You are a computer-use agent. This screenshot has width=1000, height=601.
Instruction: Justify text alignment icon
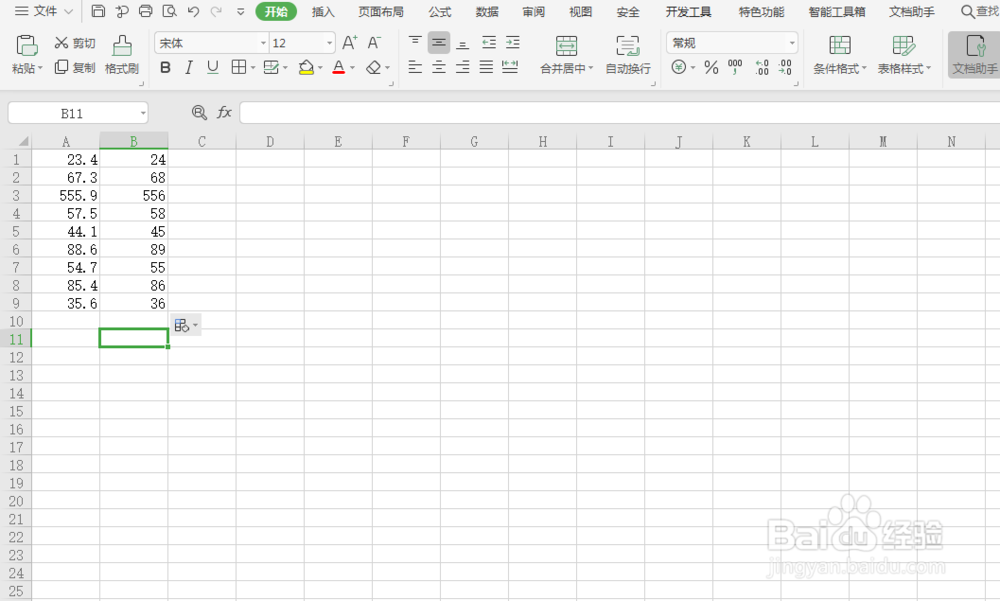[x=486, y=67]
